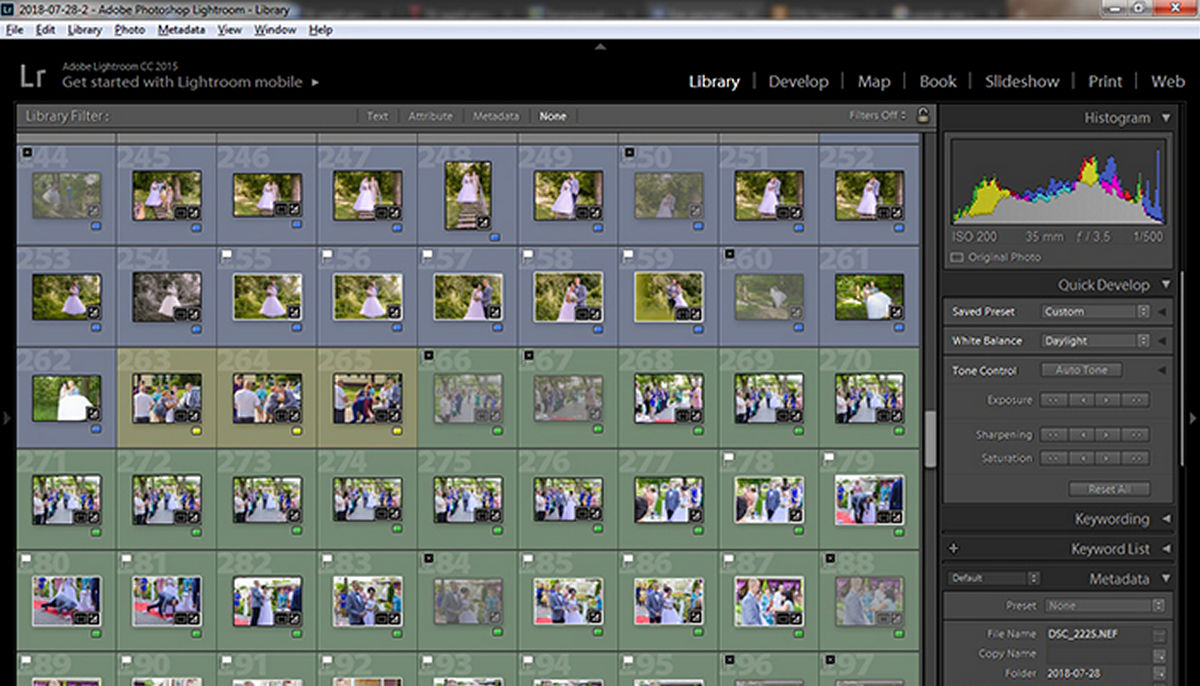
Task: Toggle the Metadata filter in Library Filter bar
Action: pos(495,116)
